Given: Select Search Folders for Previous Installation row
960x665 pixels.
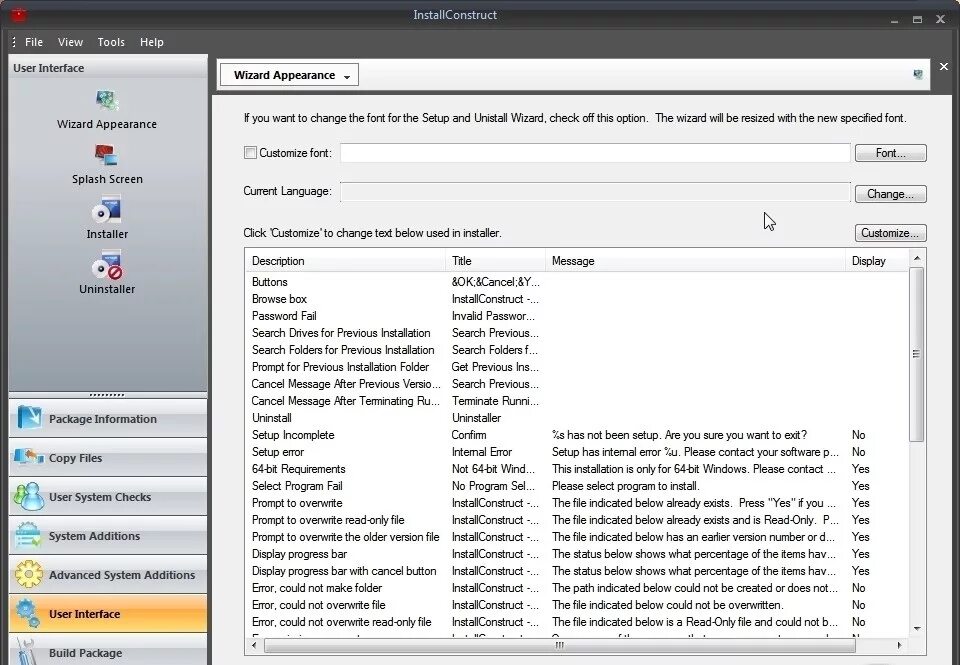Looking at the screenshot, I should [x=577, y=350].
